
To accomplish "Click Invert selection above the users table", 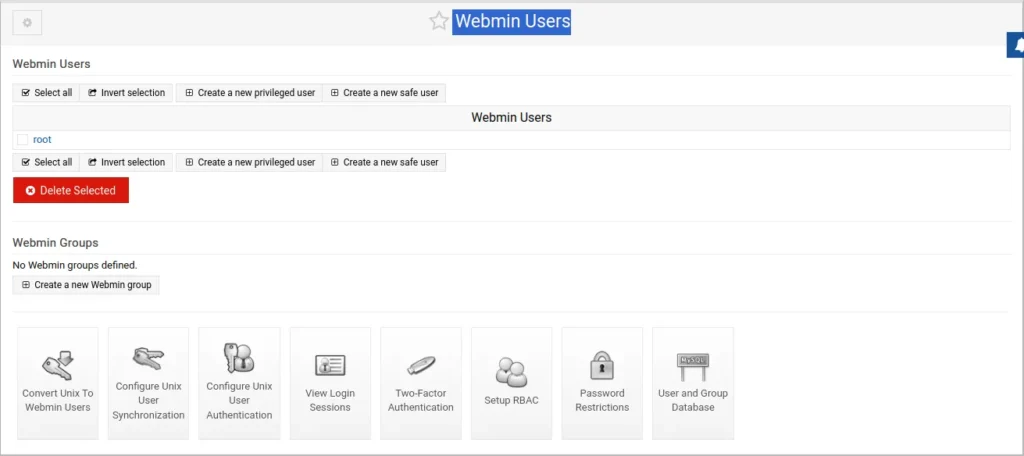I will (x=127, y=93).
